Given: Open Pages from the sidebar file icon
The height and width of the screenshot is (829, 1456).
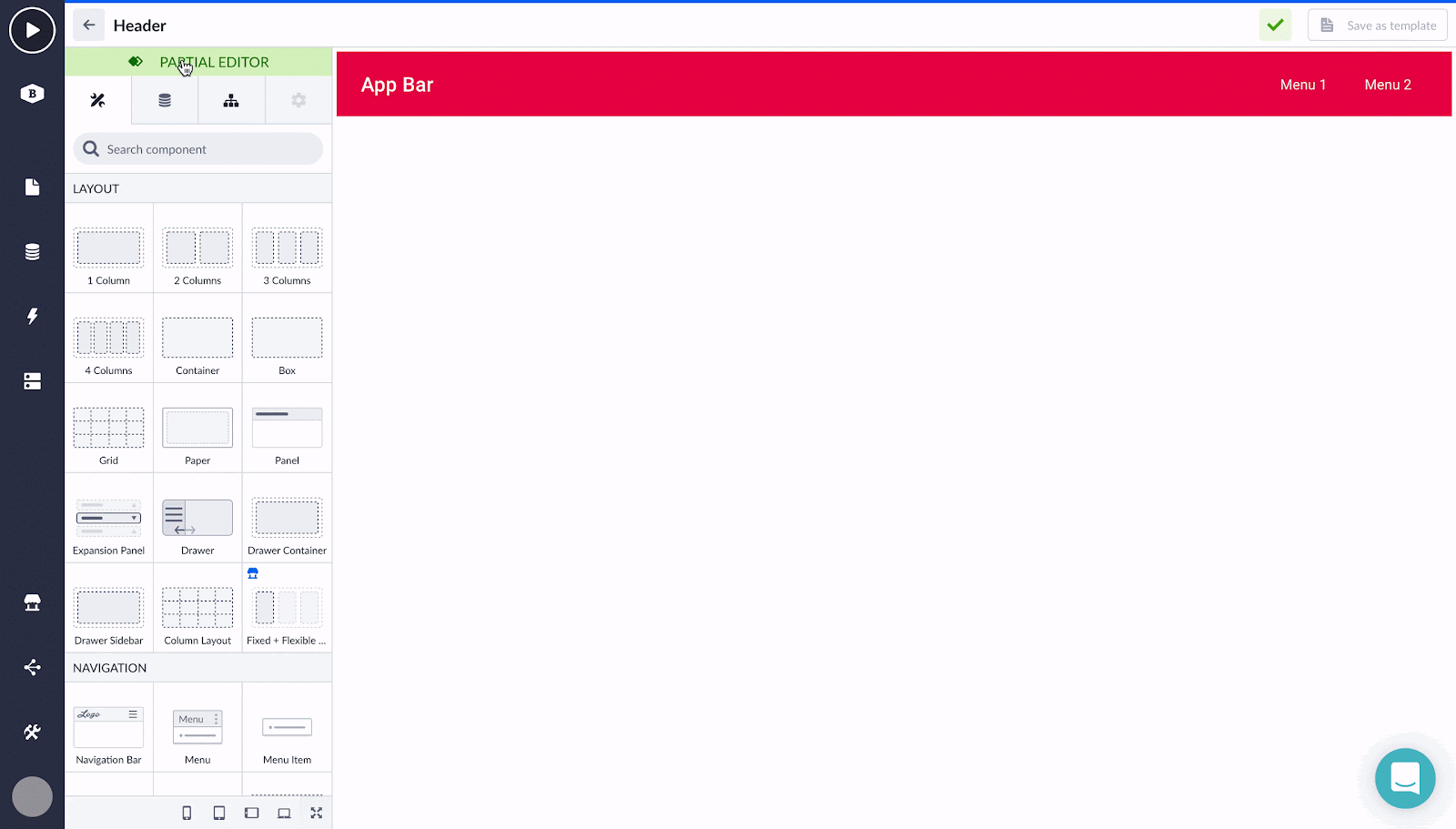Looking at the screenshot, I should point(32,187).
